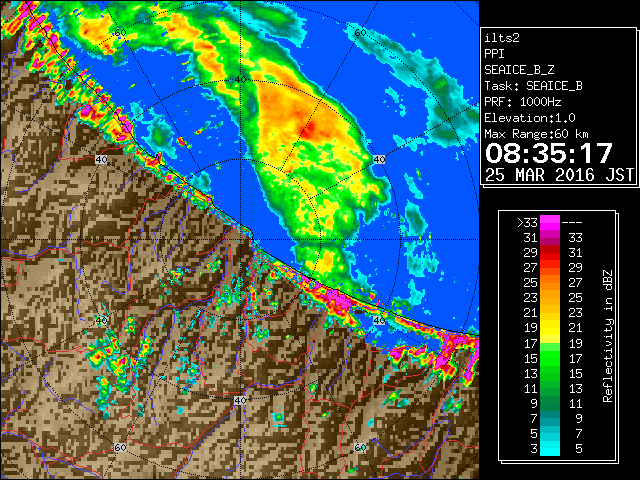
Task: Click the '>33' legend label
Action: [527, 223]
